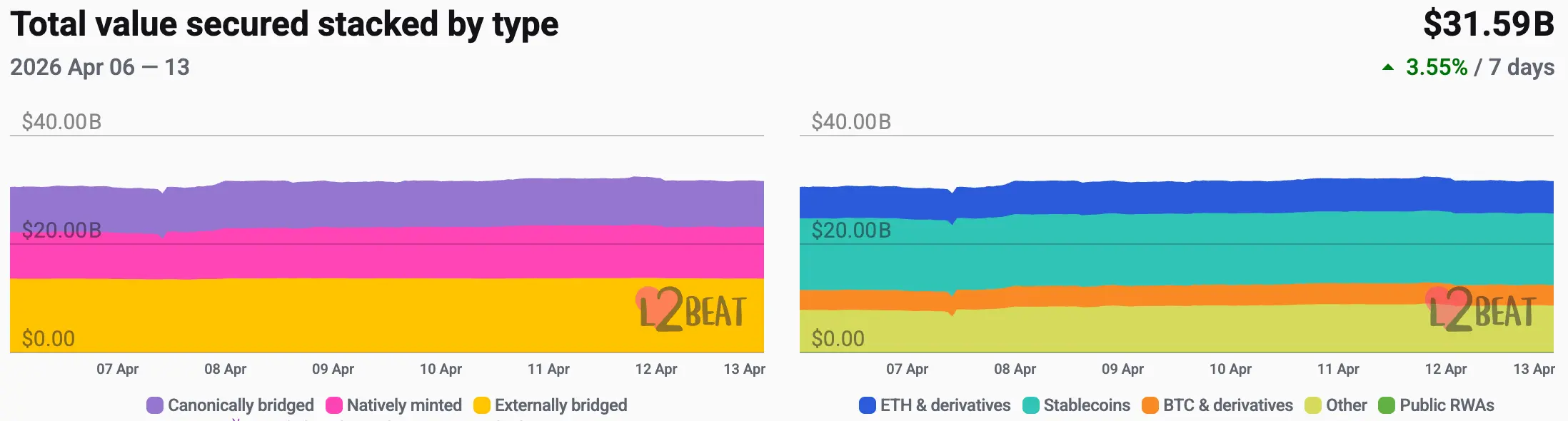This screenshot has height=421, width=1568.
Task: Toggle the Canonically bridged legend label
Action: pyautogui.click(x=241, y=405)
